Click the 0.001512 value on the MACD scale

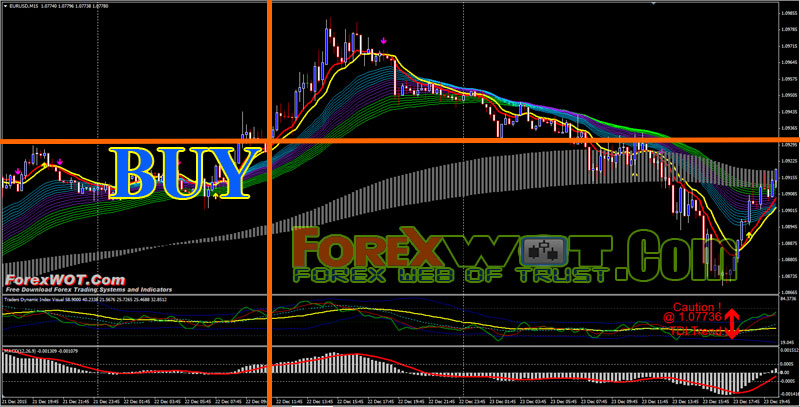pyautogui.click(x=789, y=351)
